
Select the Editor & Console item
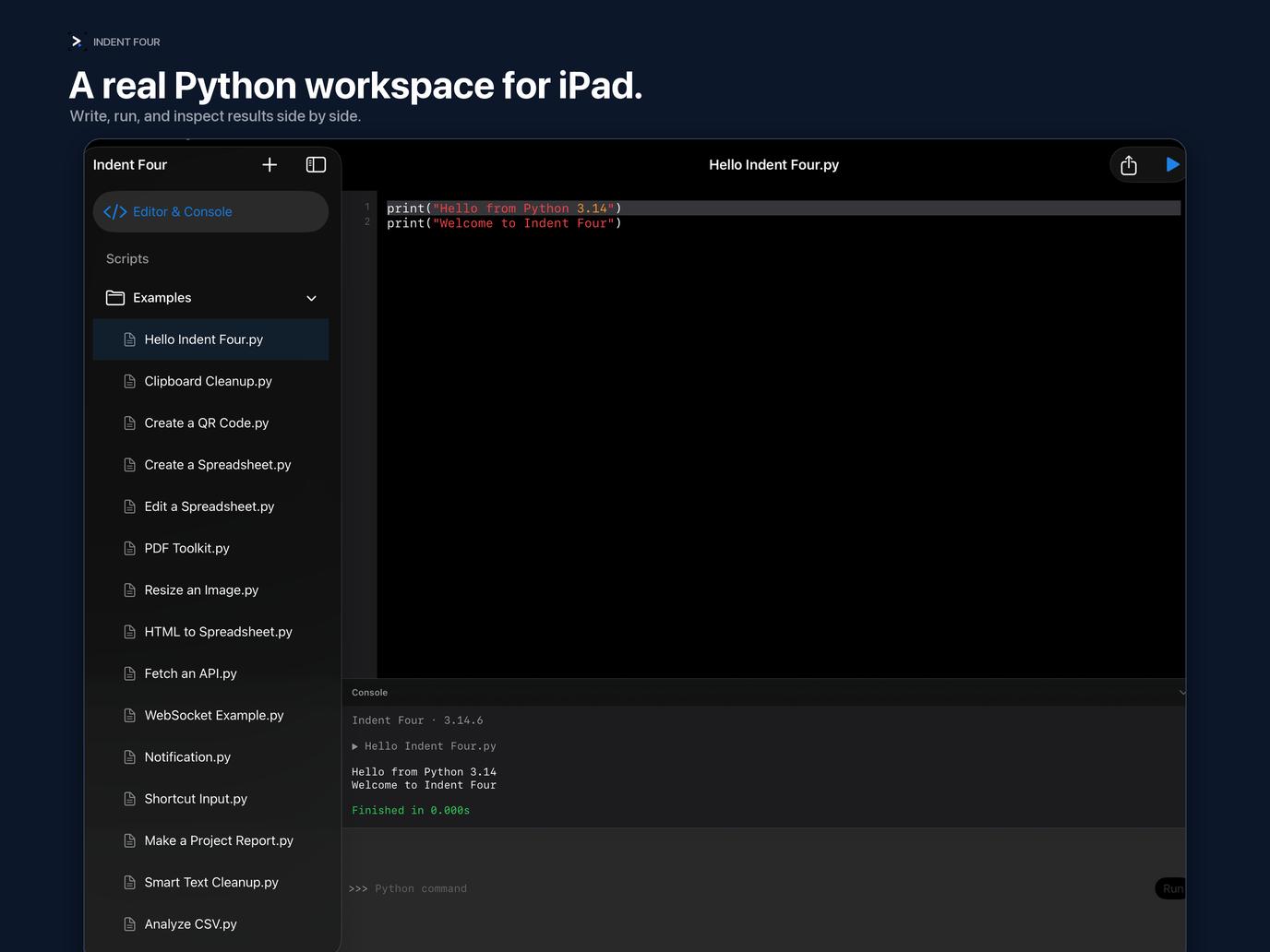(210, 211)
